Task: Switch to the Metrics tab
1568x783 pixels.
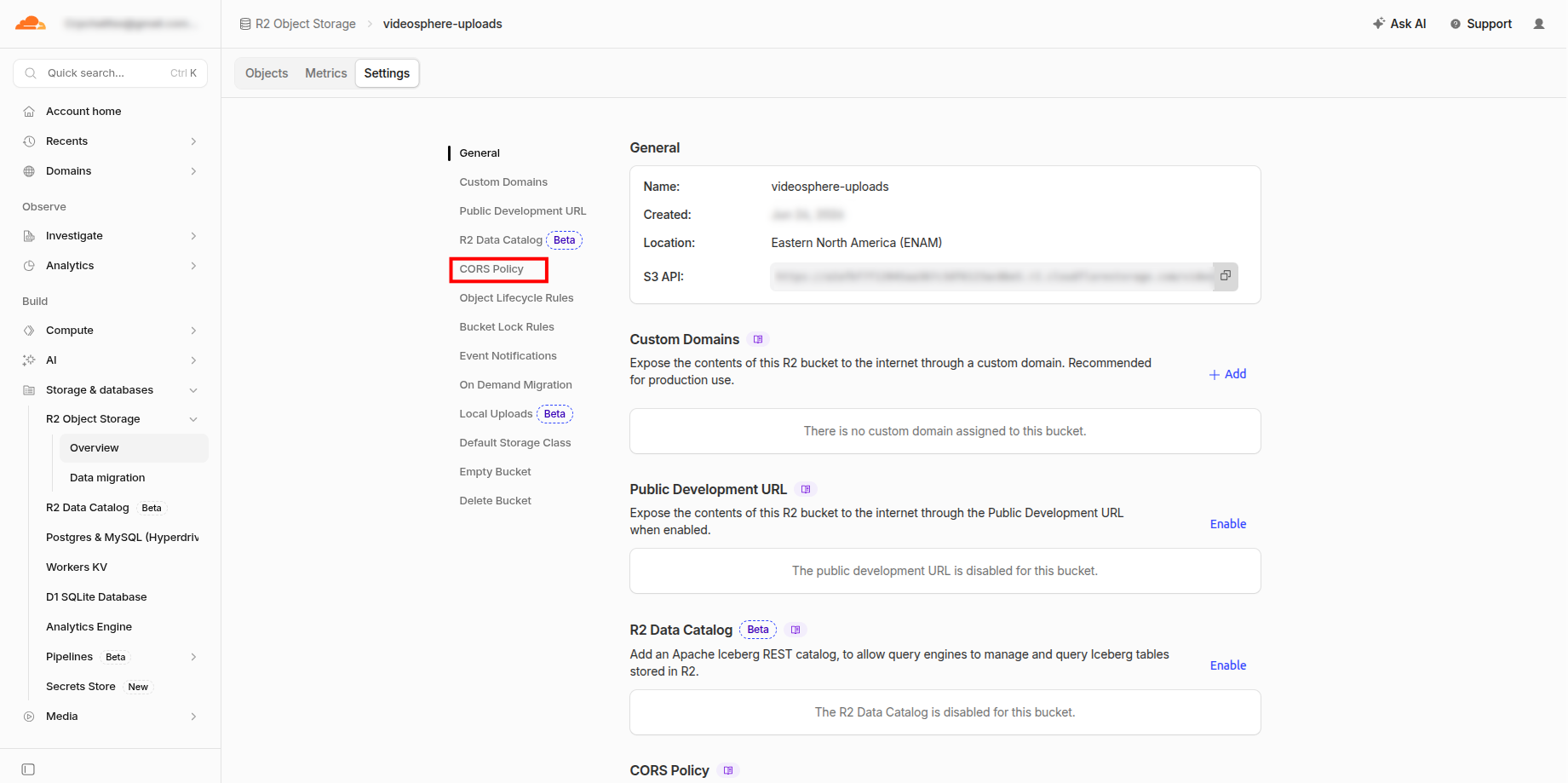Action: [326, 73]
